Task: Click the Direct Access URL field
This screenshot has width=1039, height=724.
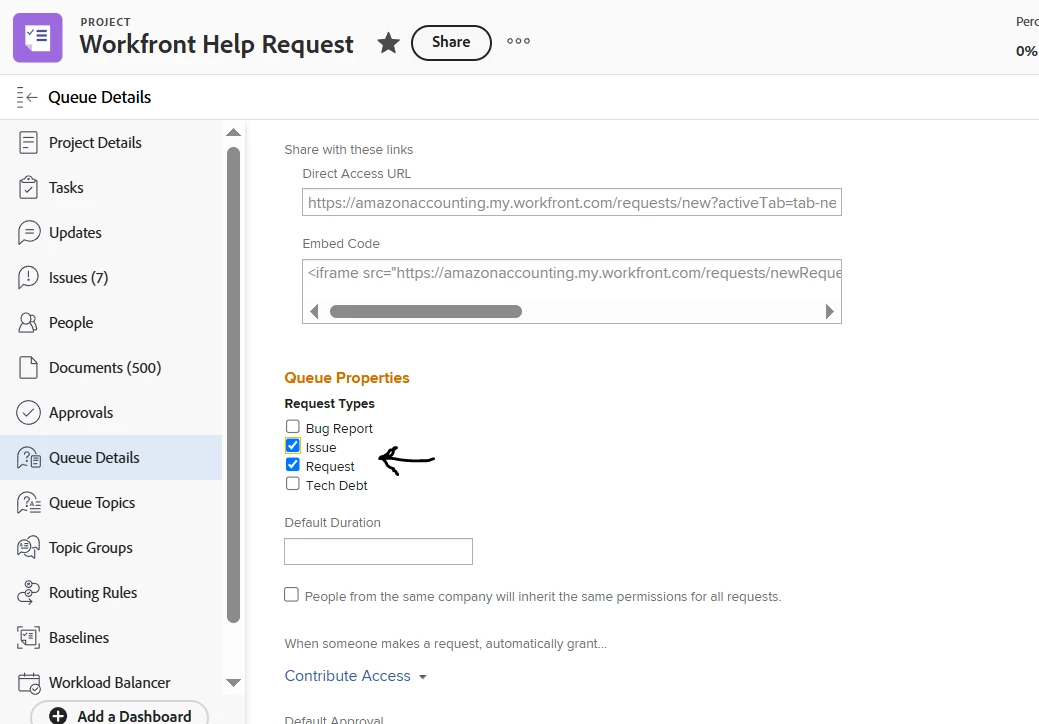Action: [x=572, y=202]
